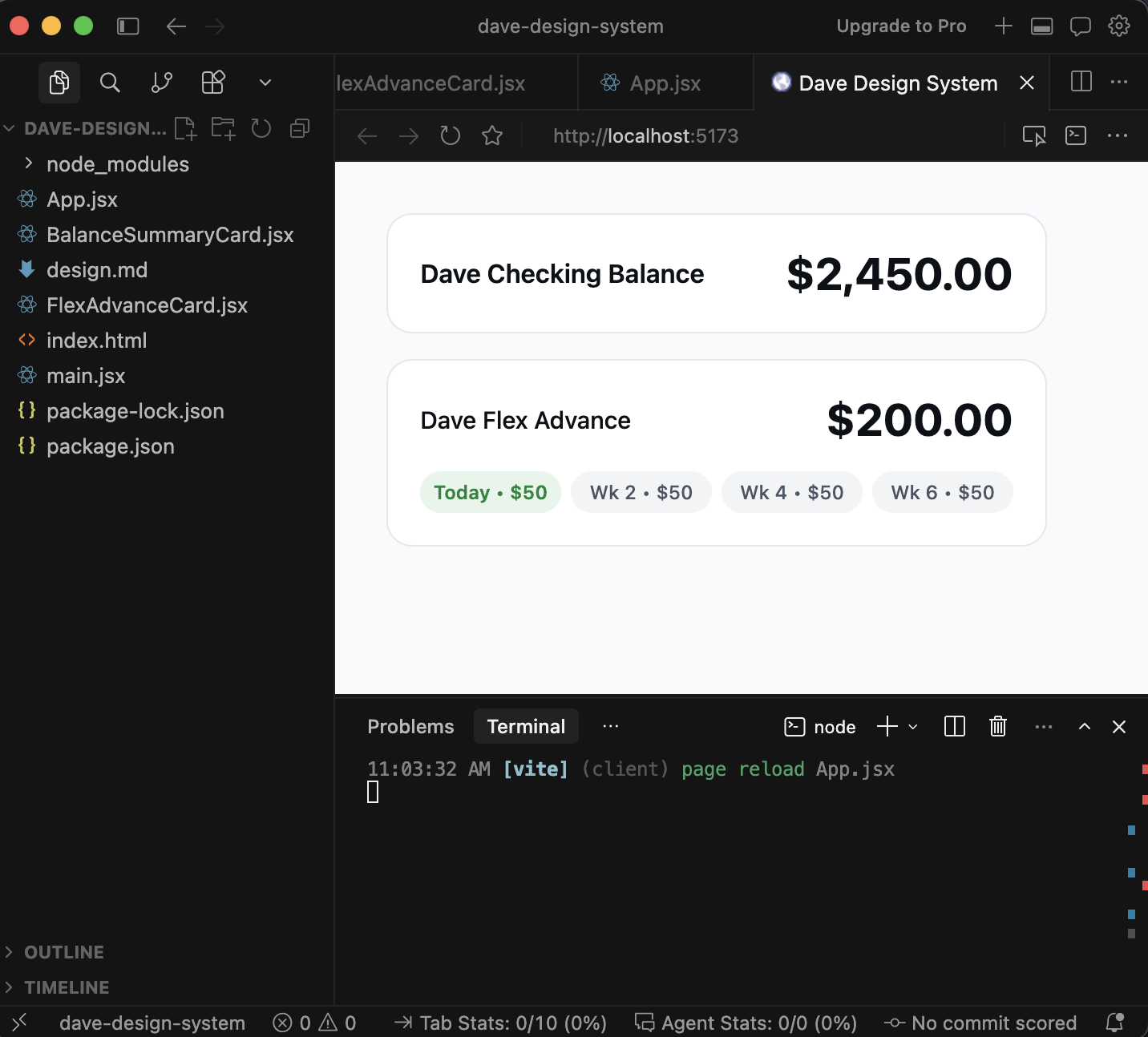
Task: Split the terminal pane
Action: point(955,727)
